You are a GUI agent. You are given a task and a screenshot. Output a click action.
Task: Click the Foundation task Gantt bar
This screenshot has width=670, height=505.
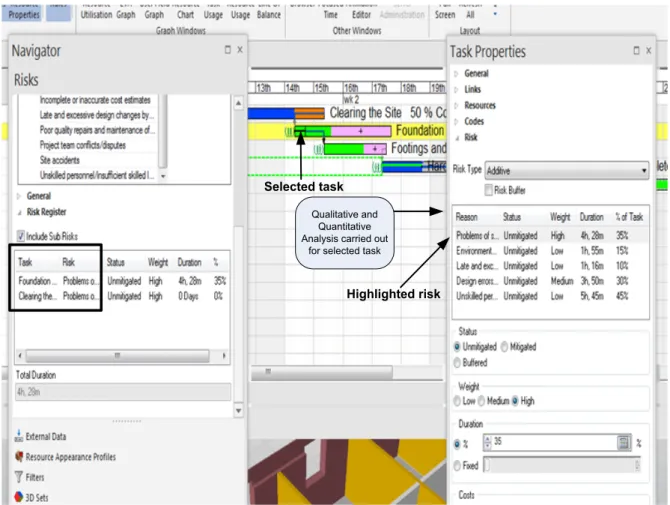point(343,131)
